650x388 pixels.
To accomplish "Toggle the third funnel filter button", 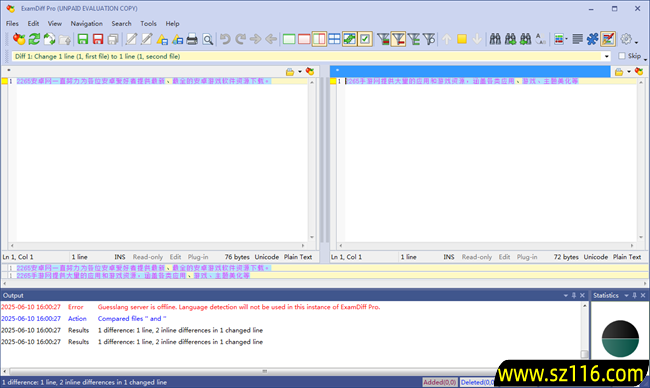I will [x=414, y=39].
